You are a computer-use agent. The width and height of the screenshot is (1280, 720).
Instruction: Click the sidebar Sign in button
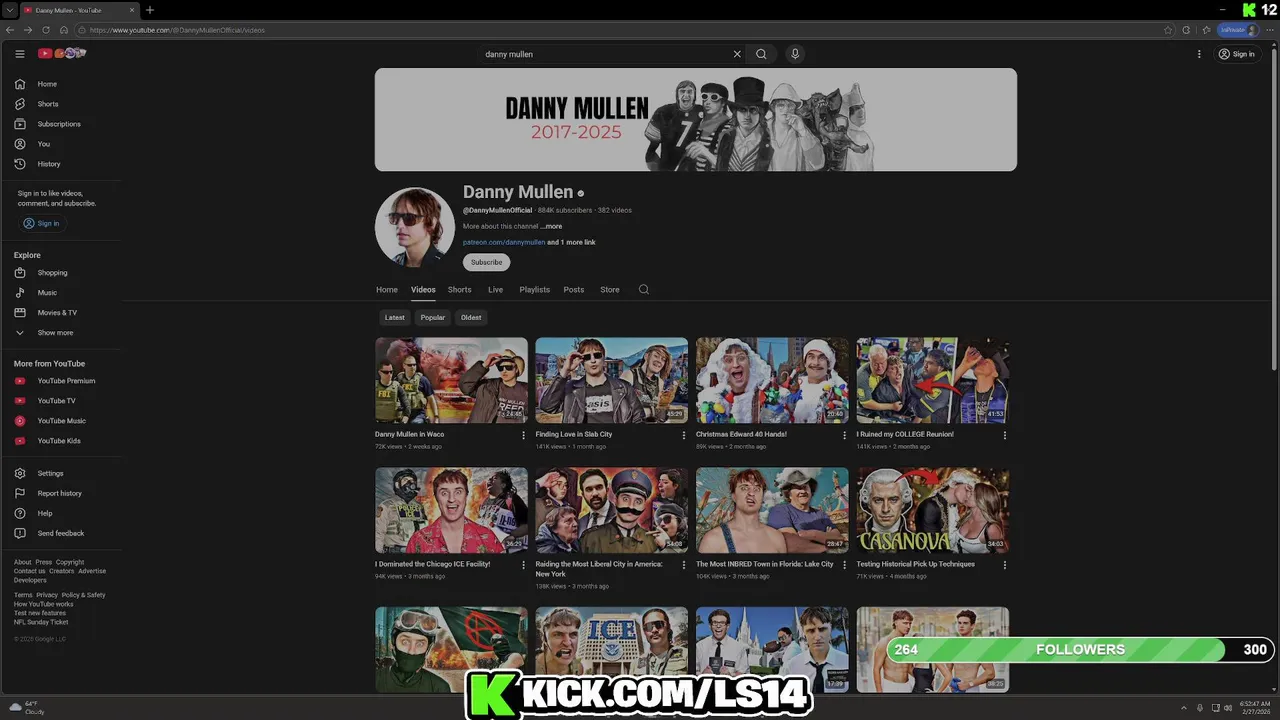(41, 224)
